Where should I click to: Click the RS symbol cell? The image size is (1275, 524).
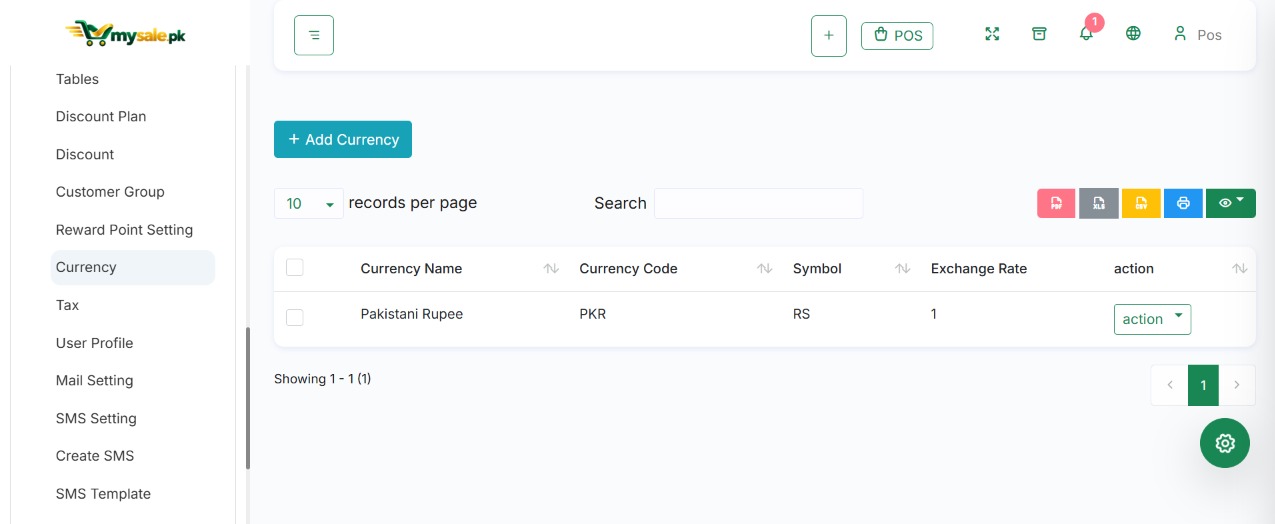(801, 314)
